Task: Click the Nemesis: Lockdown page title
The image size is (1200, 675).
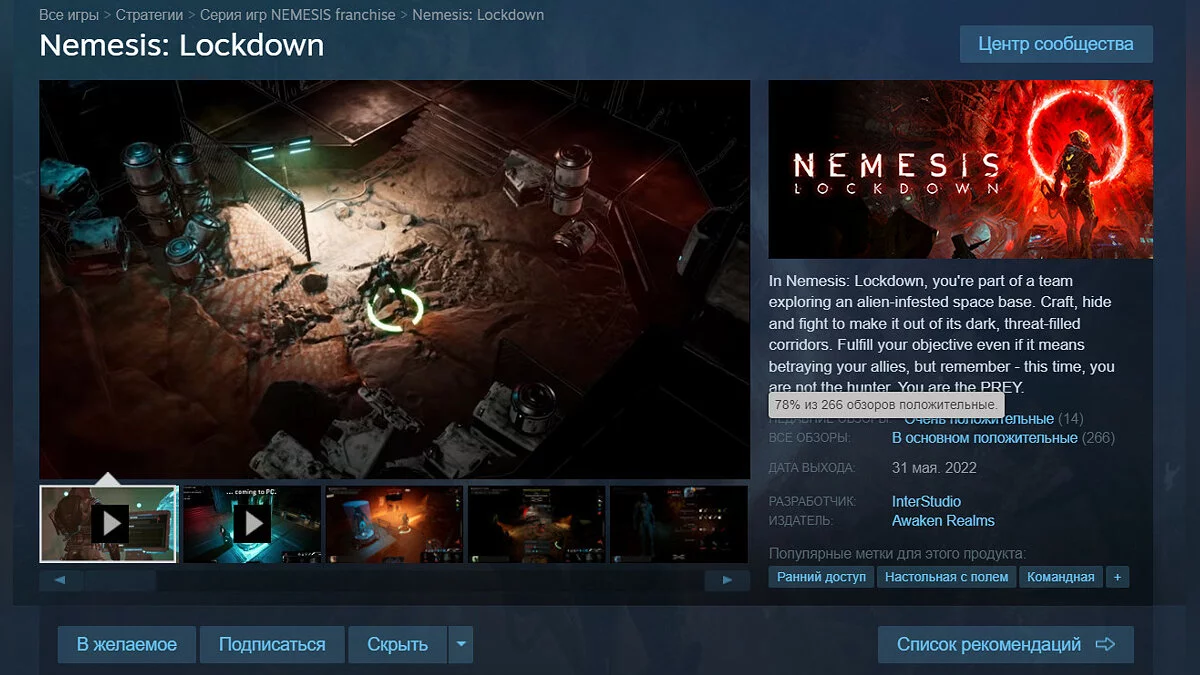Action: pyautogui.click(x=181, y=45)
